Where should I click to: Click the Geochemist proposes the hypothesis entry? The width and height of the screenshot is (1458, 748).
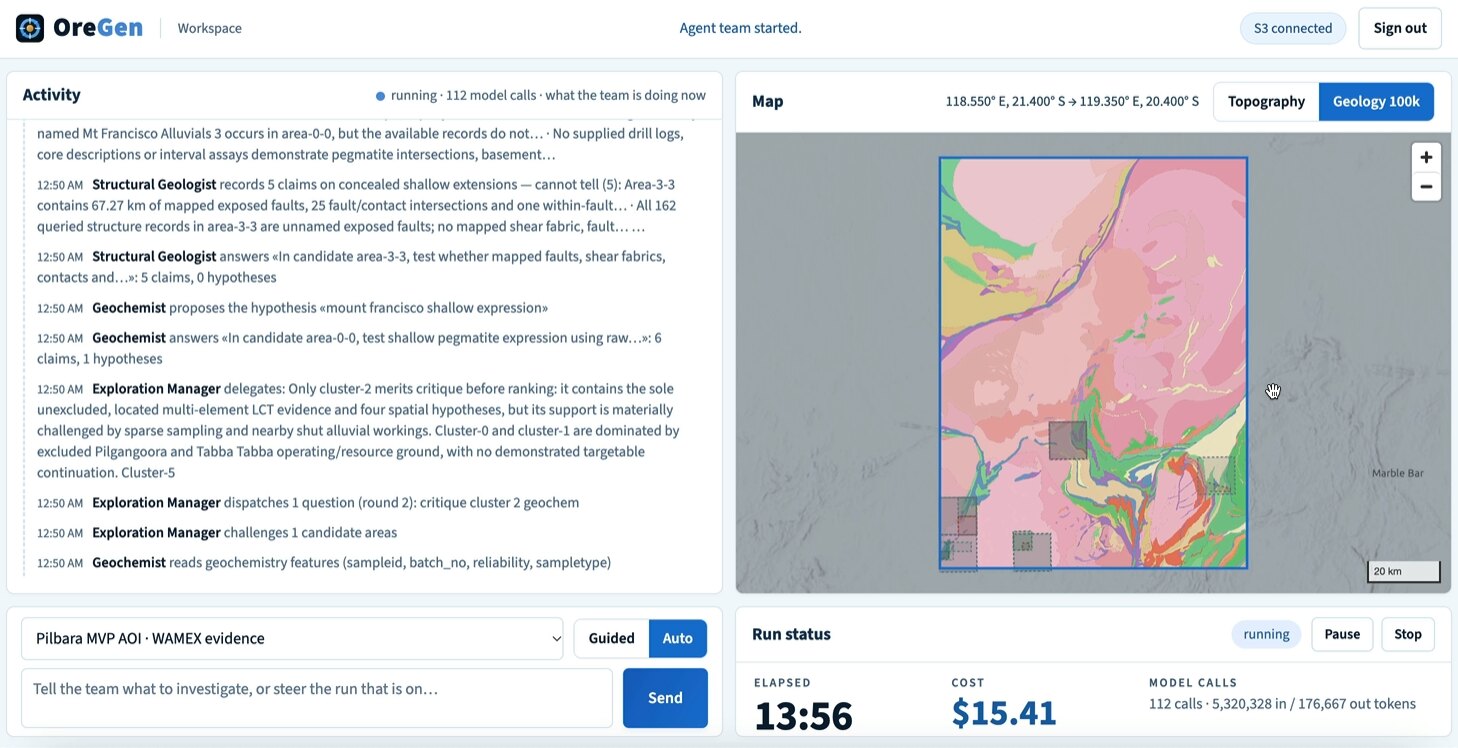click(292, 308)
